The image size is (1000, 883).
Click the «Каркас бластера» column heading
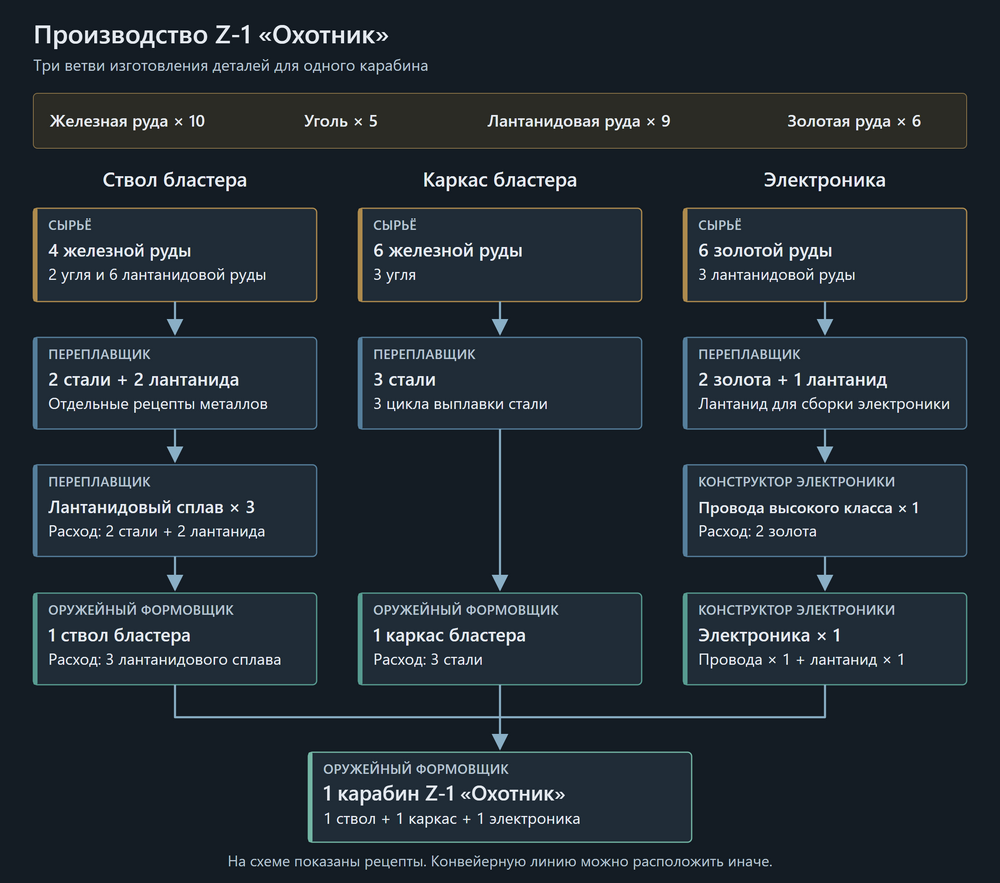[500, 180]
